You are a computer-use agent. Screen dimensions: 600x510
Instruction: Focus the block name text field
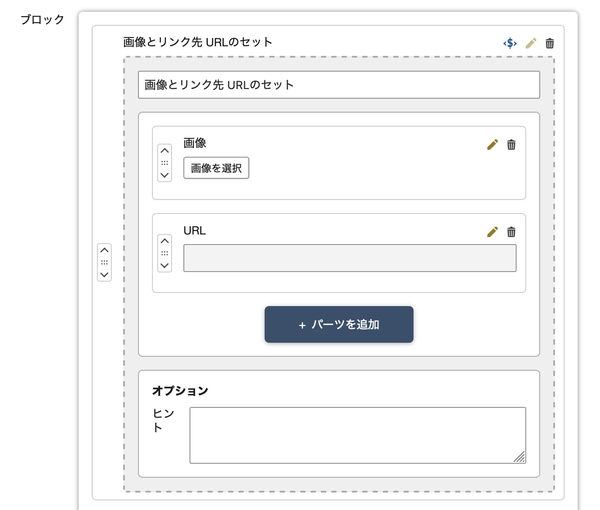point(338,85)
